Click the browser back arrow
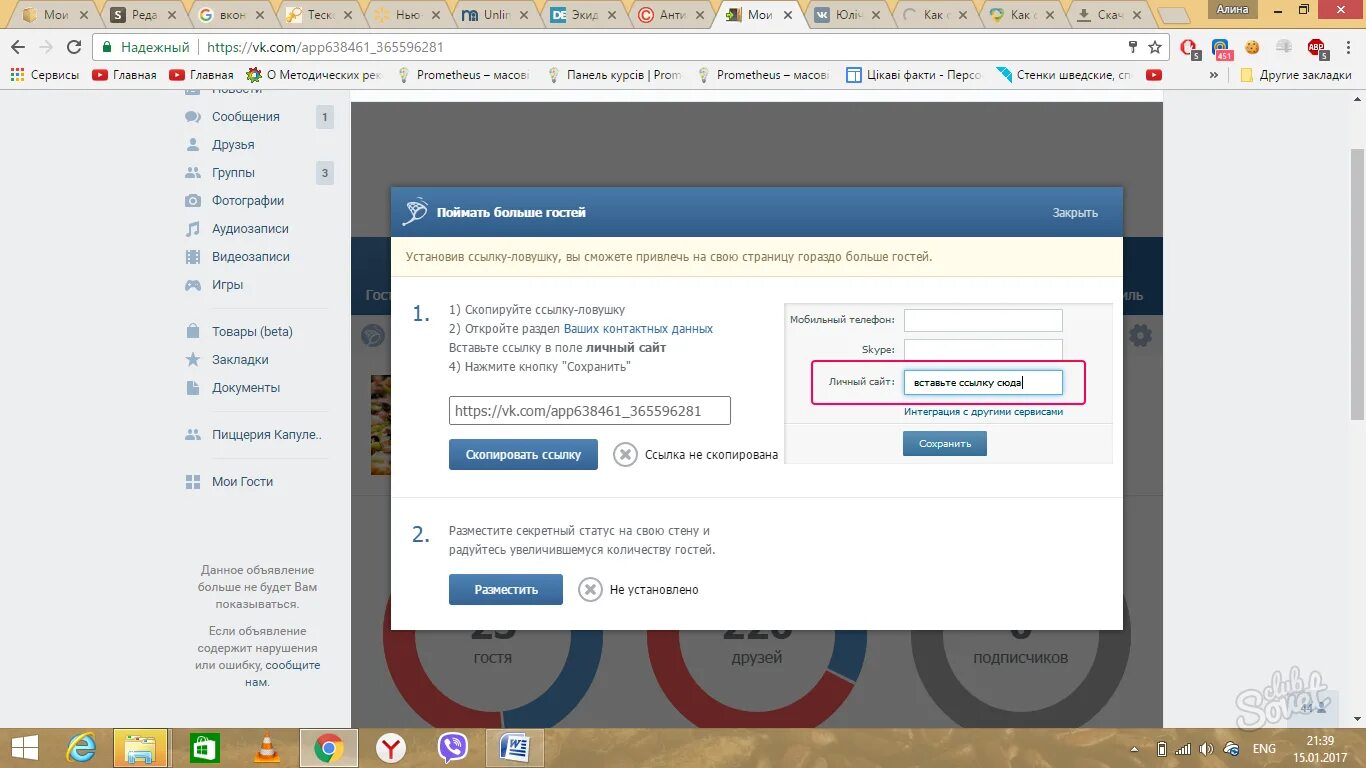 coord(18,47)
